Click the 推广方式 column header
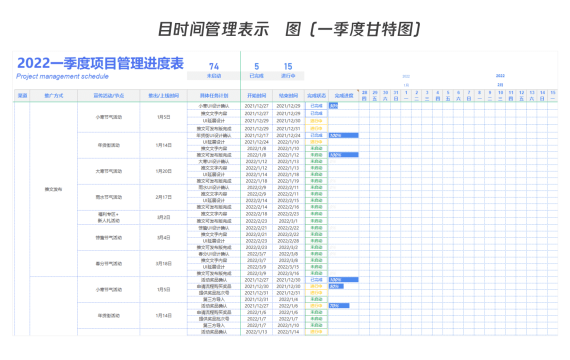The height and width of the screenshot is (360, 570). pyautogui.click(x=54, y=96)
